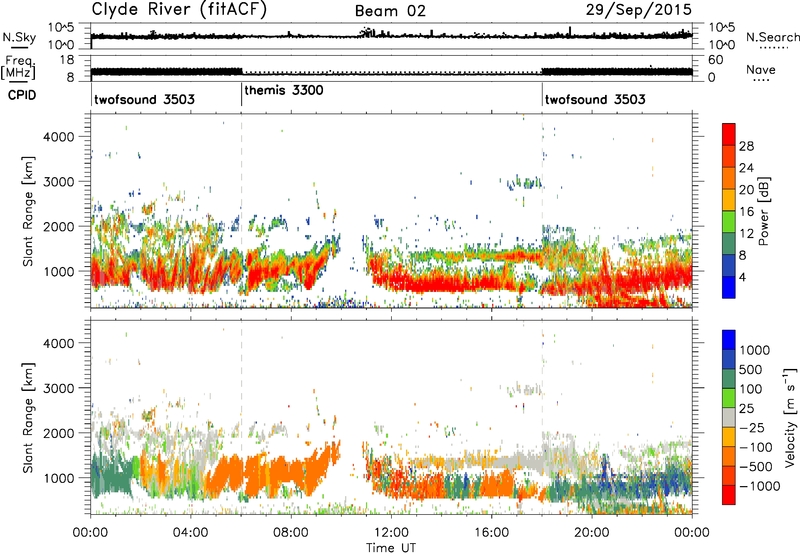Click the 'themis 3300' CPID label
Screen dimensions: 800x554
(284, 90)
